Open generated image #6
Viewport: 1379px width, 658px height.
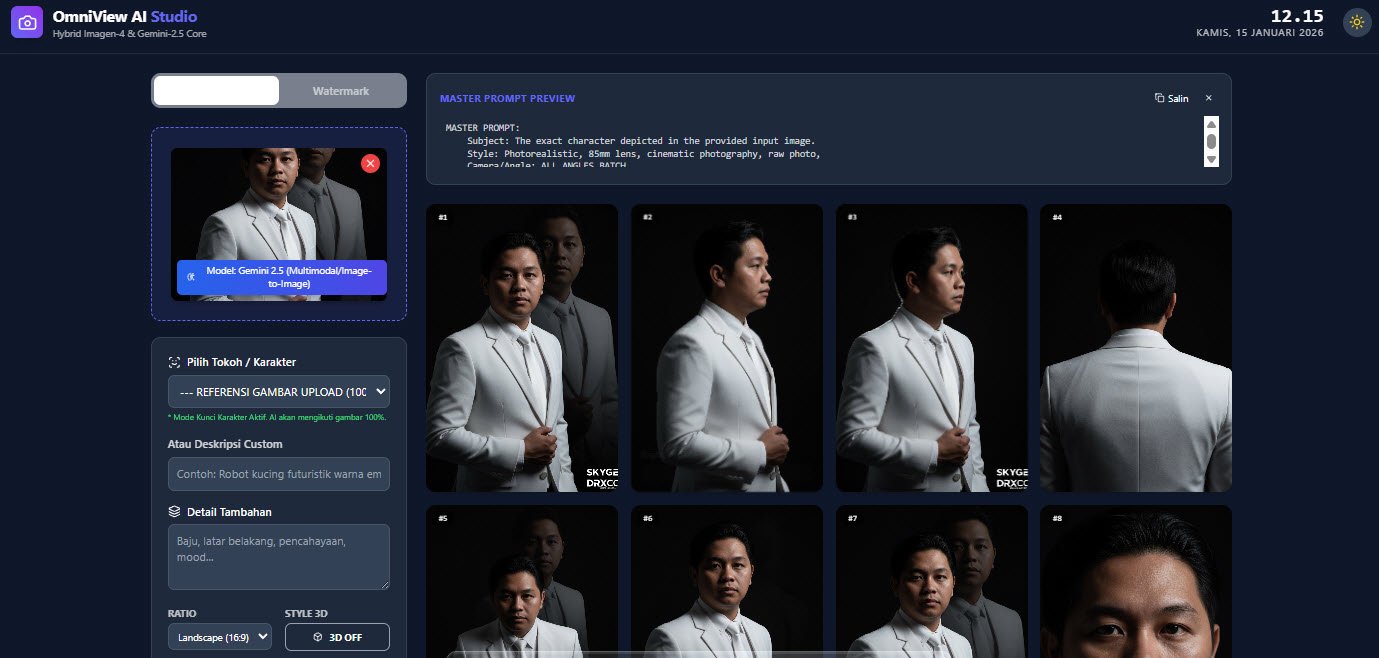[x=727, y=581]
